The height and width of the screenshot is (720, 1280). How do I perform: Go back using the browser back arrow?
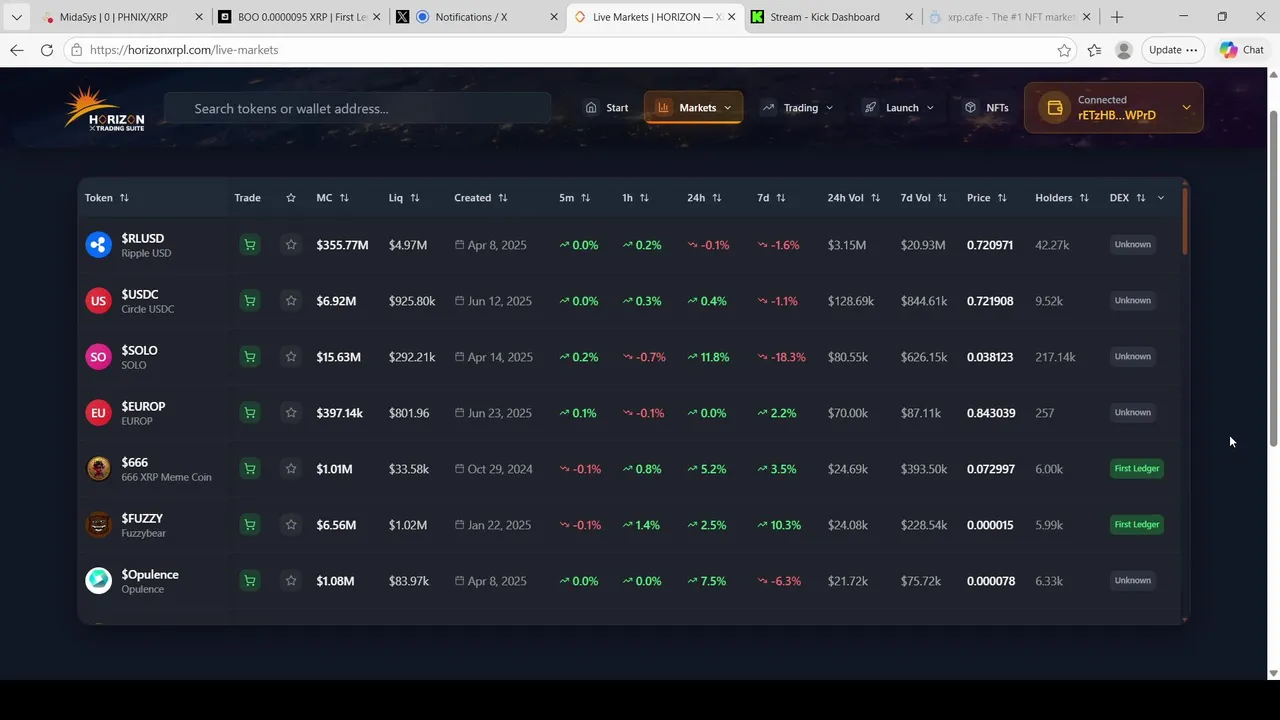pyautogui.click(x=16, y=50)
